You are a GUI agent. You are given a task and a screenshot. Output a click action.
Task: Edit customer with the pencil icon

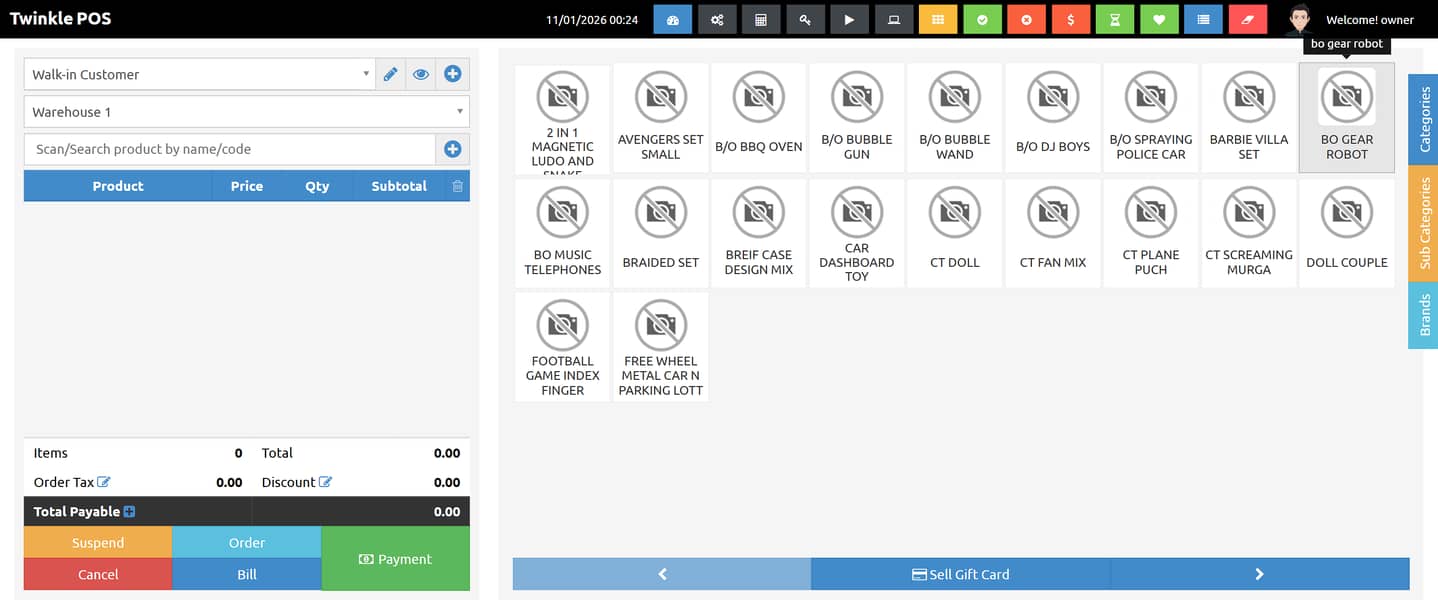[x=391, y=74]
